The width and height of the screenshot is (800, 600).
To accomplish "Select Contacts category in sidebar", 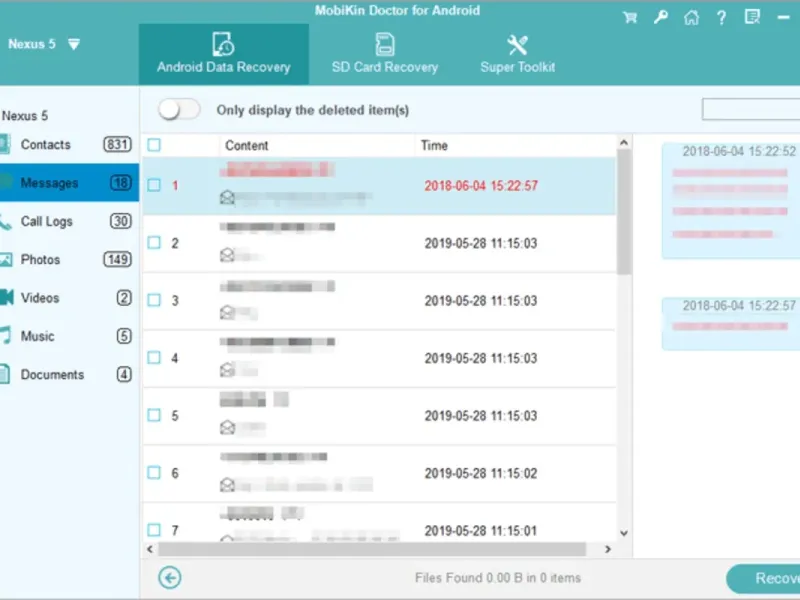I will pyautogui.click(x=69, y=144).
